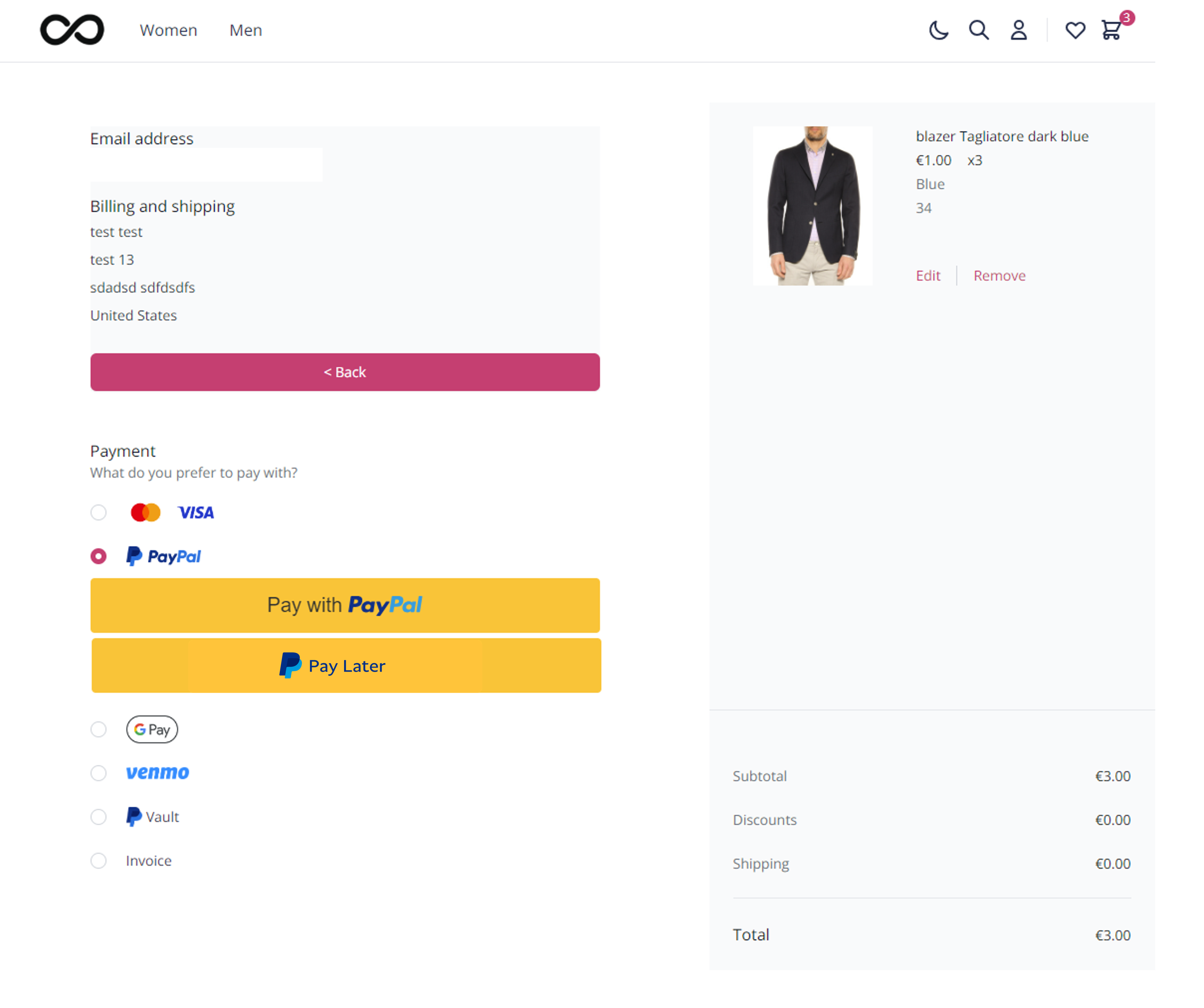Screen dimensions: 1204x1008
Task: Go back with the '< Back' button
Action: (x=345, y=372)
